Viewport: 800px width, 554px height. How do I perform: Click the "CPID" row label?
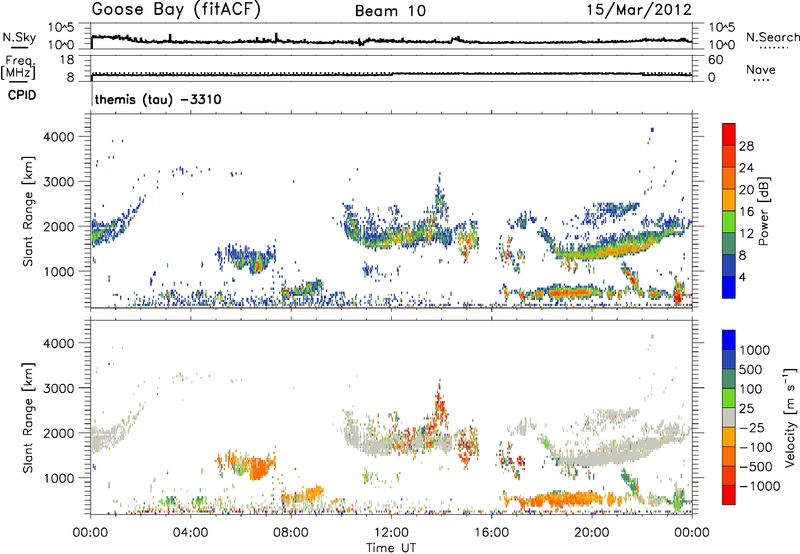click(x=21, y=95)
